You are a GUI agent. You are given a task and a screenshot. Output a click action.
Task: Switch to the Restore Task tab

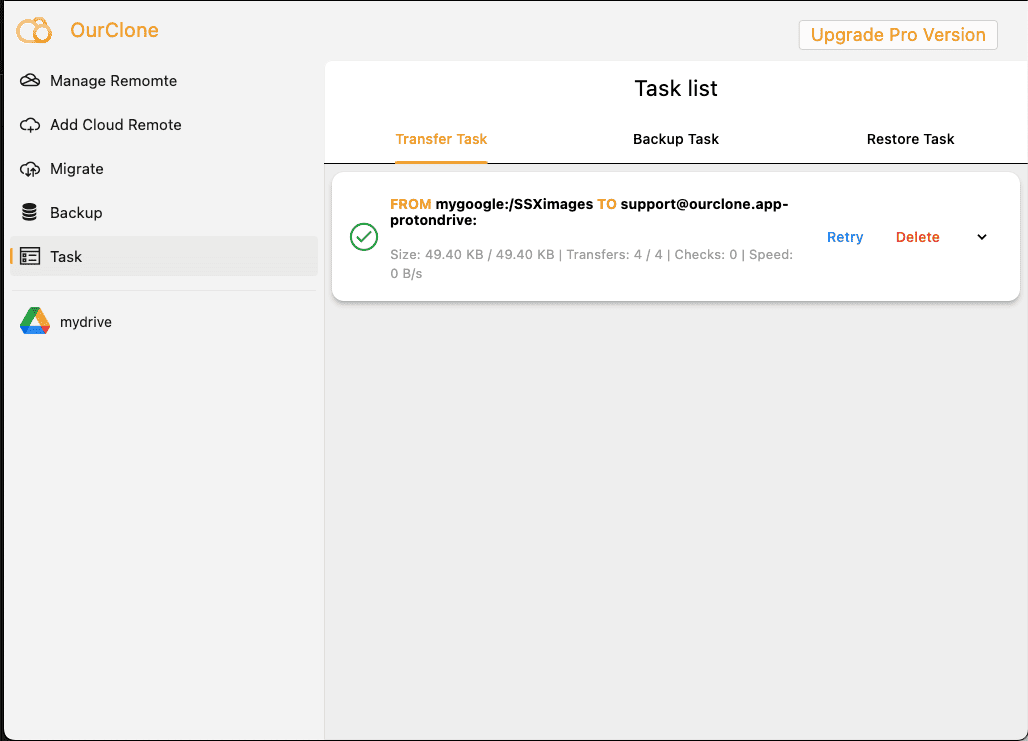(x=910, y=139)
